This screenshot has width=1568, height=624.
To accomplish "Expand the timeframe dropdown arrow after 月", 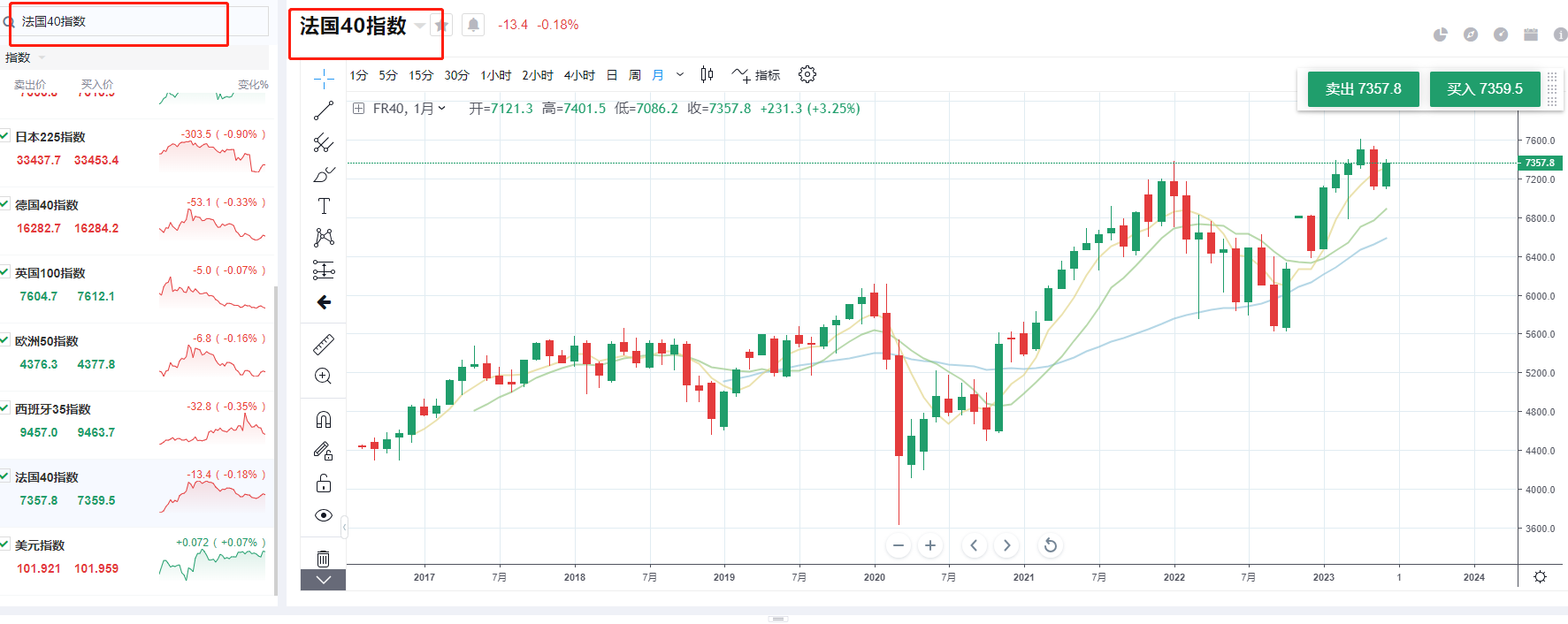I will point(680,75).
